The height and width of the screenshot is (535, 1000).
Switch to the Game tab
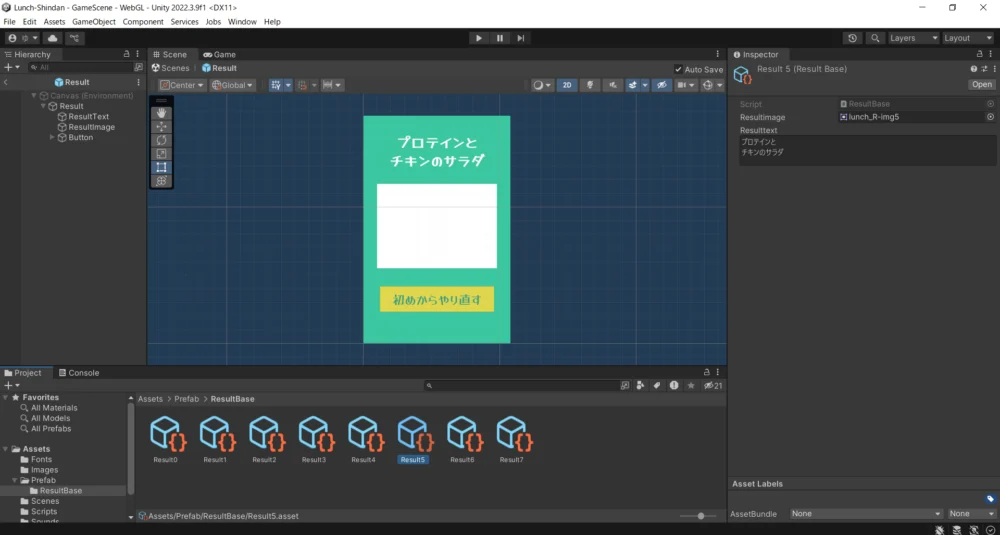coord(219,54)
